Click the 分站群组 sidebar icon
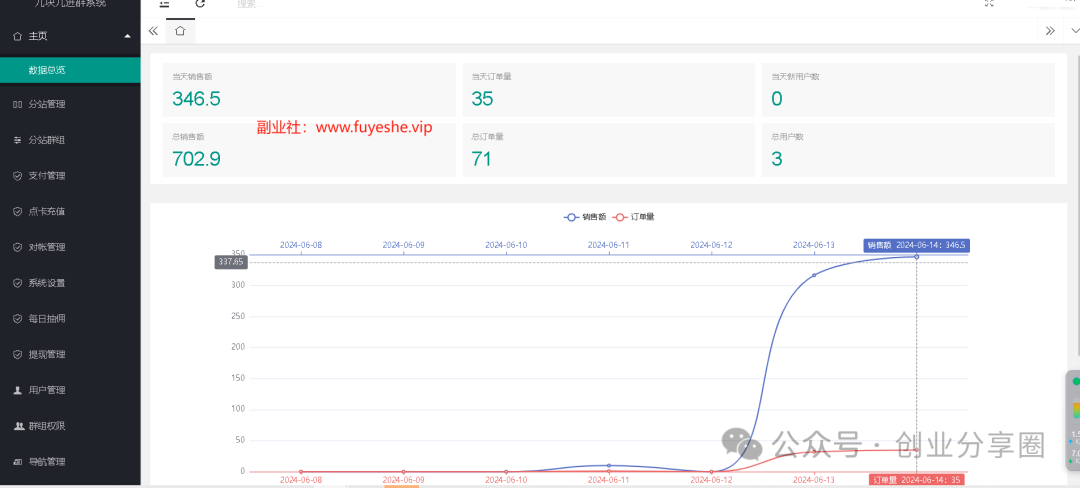 (17, 140)
